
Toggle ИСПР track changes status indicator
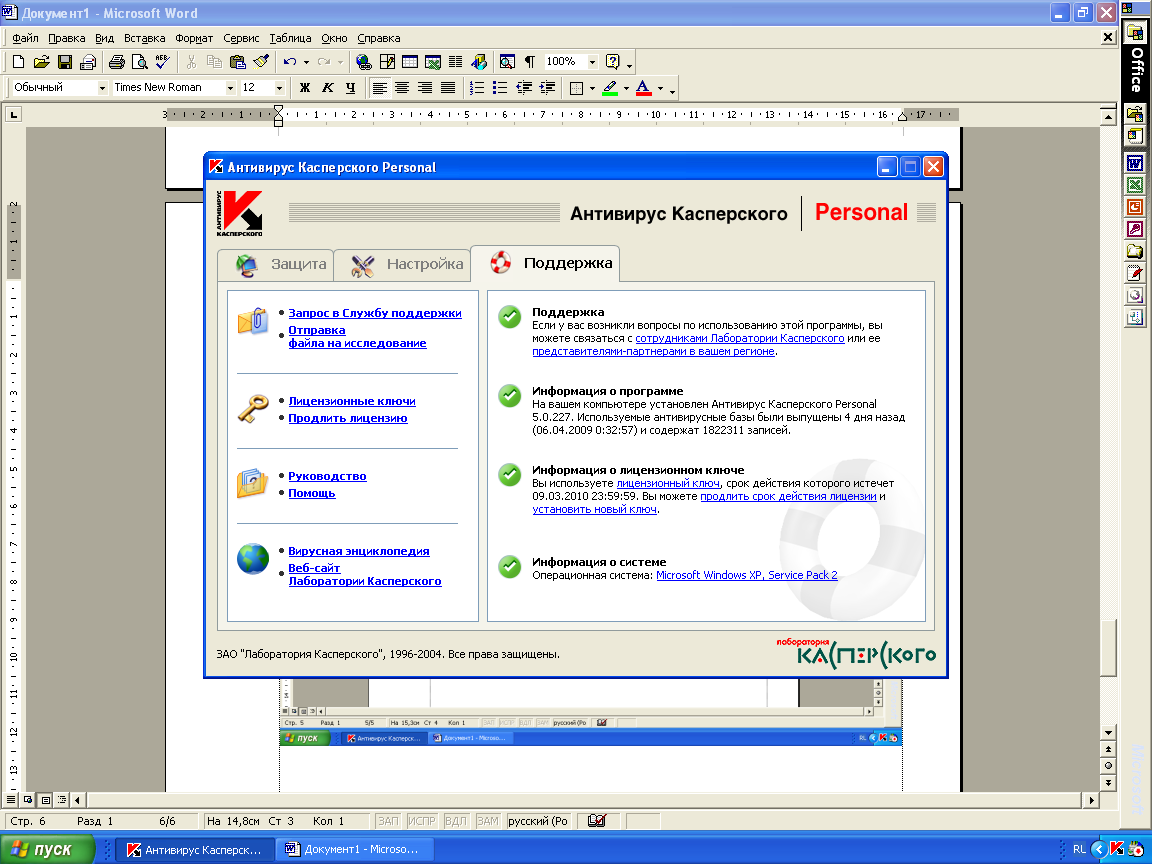pos(422,821)
